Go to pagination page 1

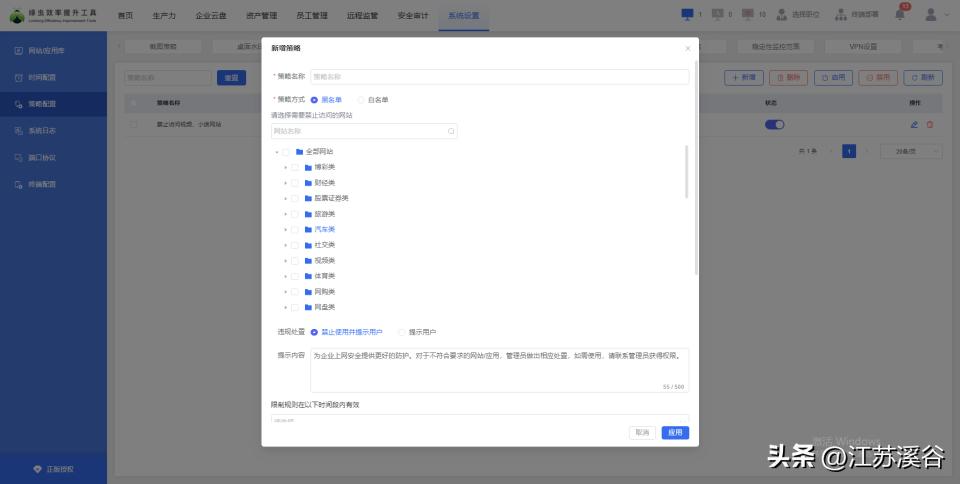849,151
